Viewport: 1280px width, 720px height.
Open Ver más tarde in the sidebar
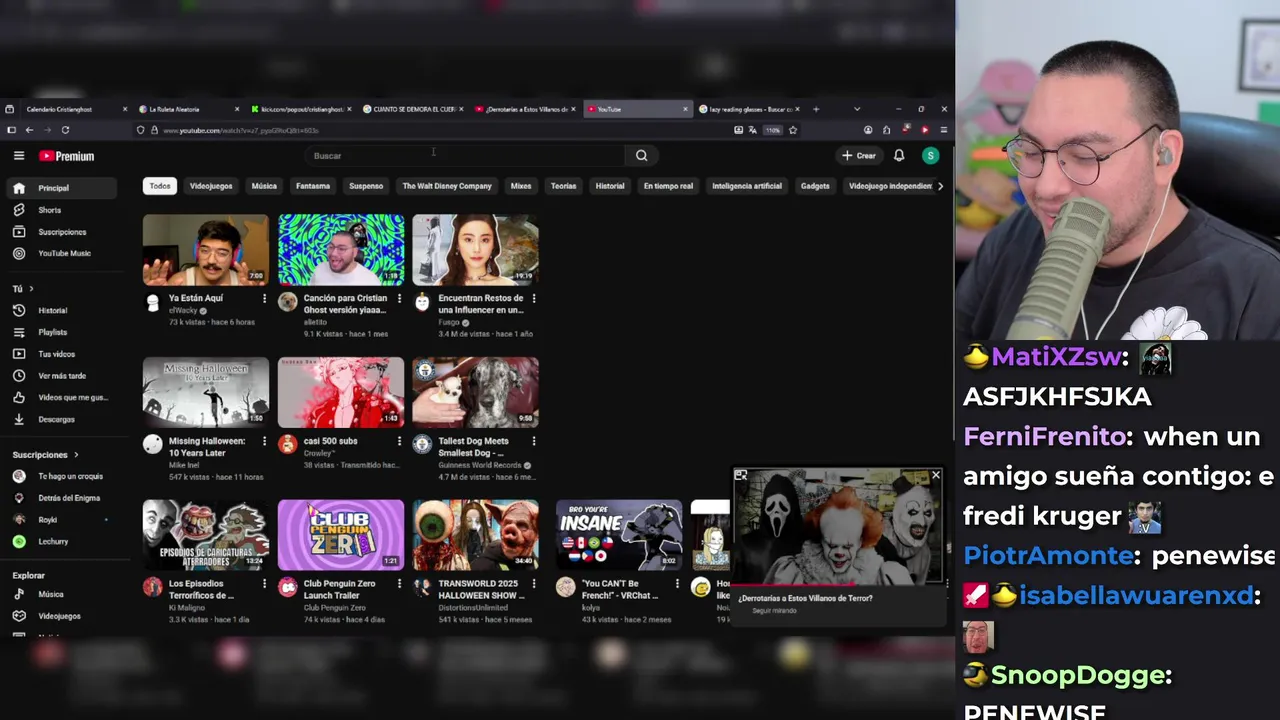click(62, 376)
